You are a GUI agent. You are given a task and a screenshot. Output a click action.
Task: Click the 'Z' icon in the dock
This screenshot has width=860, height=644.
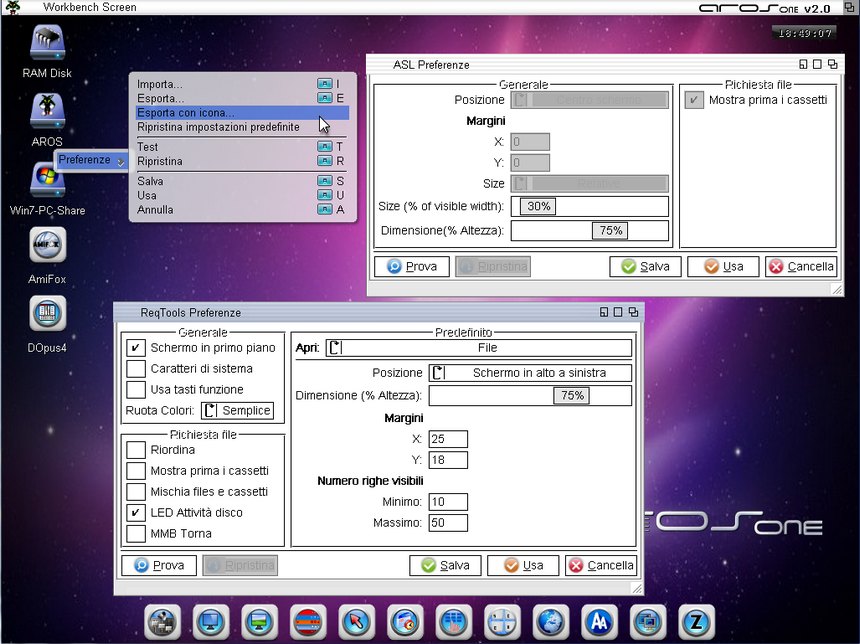pos(696,622)
